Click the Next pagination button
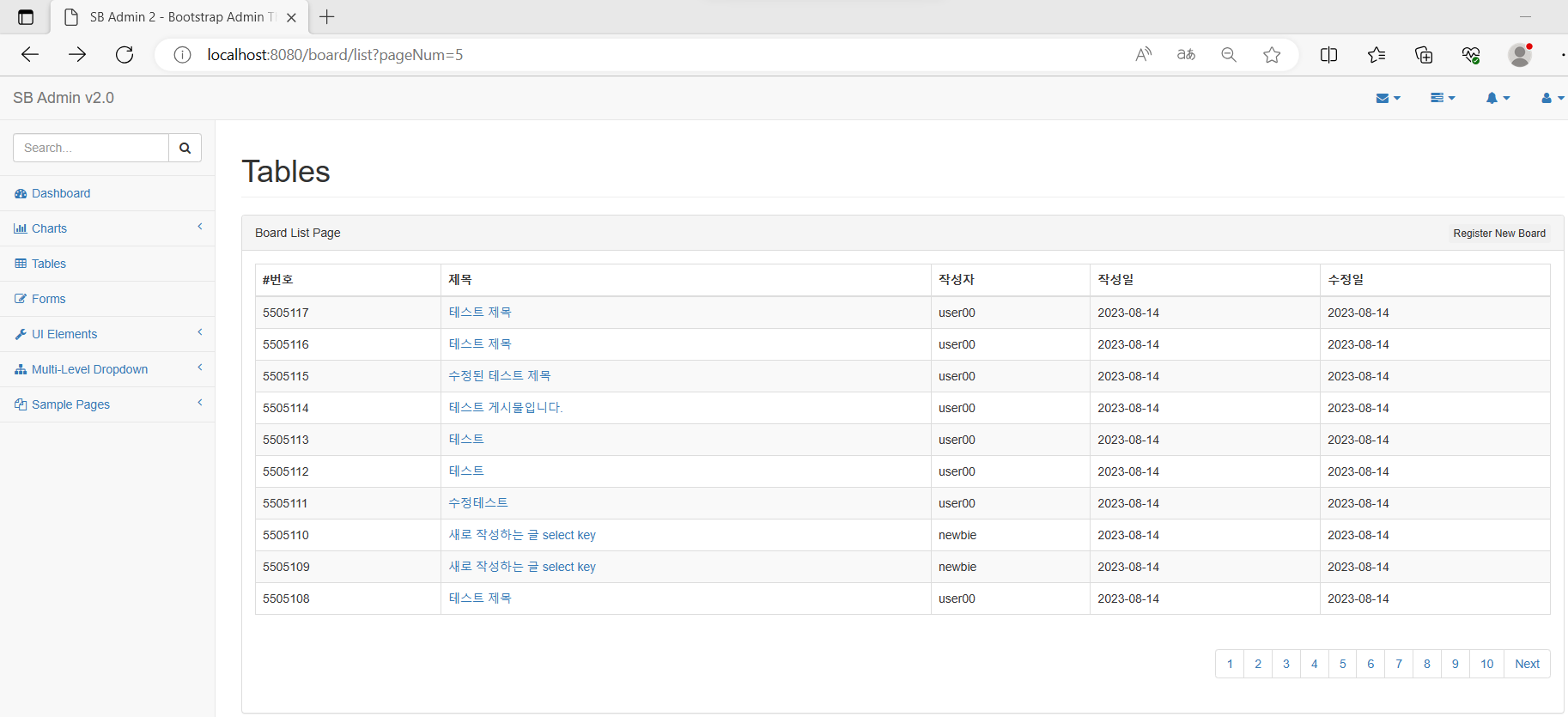The image size is (1568, 717). (x=1528, y=664)
